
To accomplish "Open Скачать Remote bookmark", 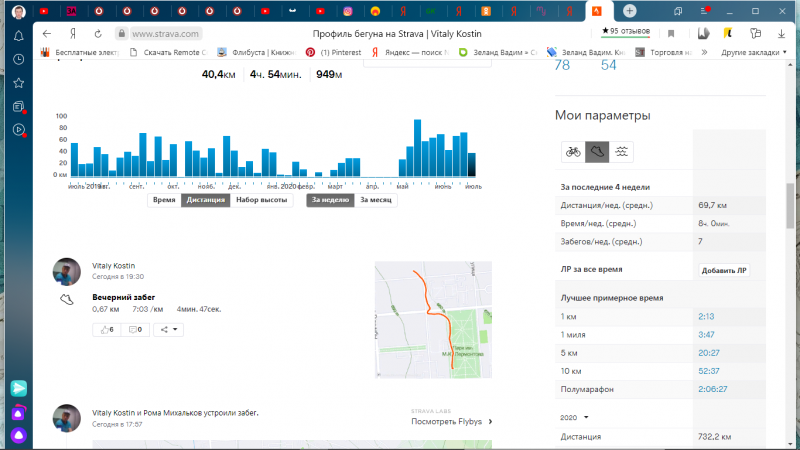I will pyautogui.click(x=168, y=52).
